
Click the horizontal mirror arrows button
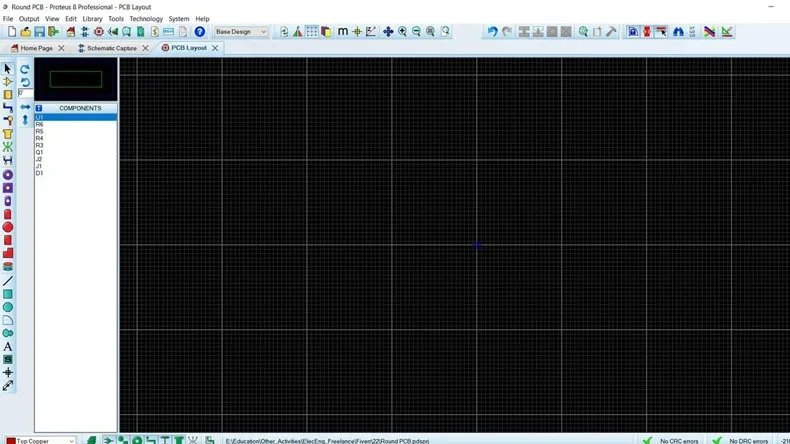pyautogui.click(x=25, y=107)
